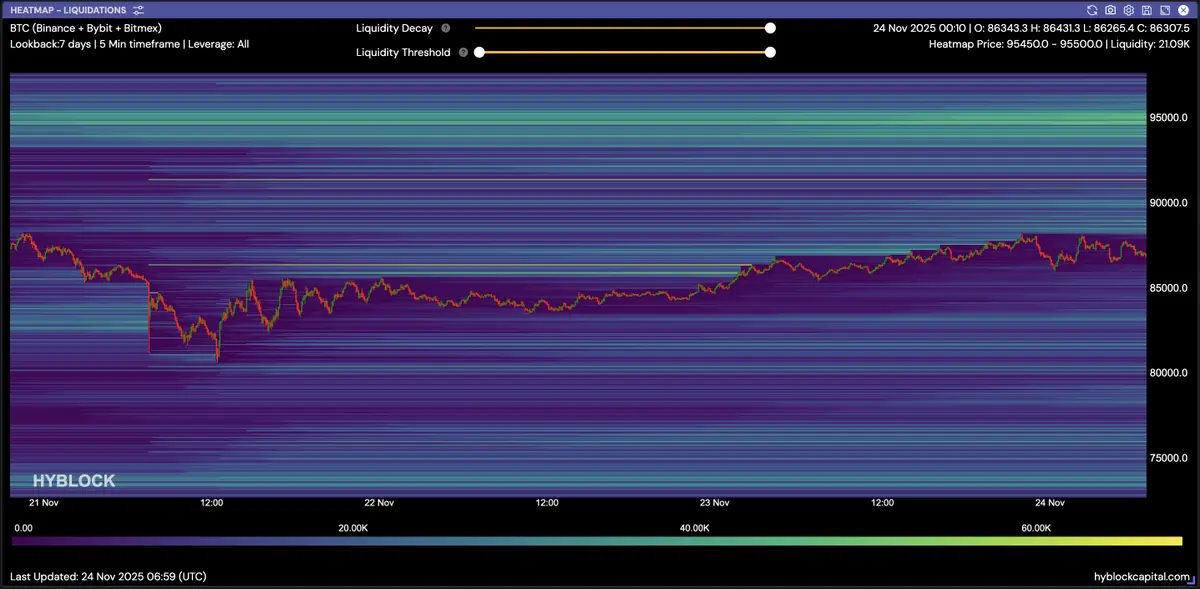The width and height of the screenshot is (1200, 589).
Task: Expand the heatmap widget to fullscreen
Action: coord(1164,10)
